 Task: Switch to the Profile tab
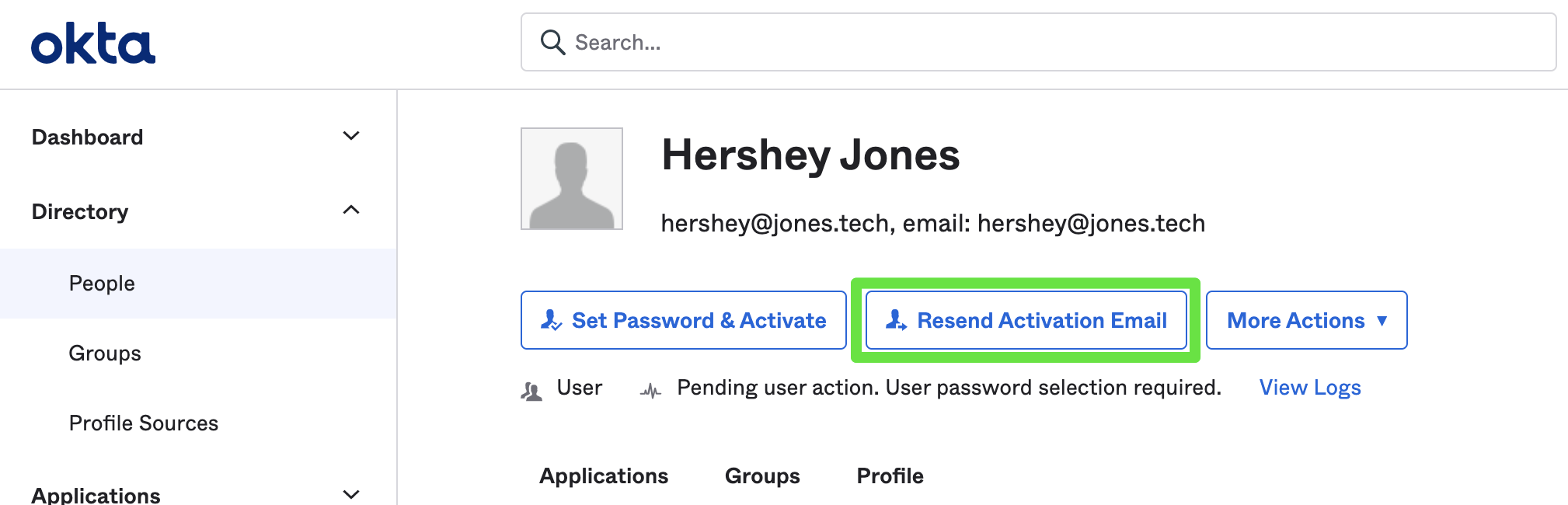(x=890, y=475)
